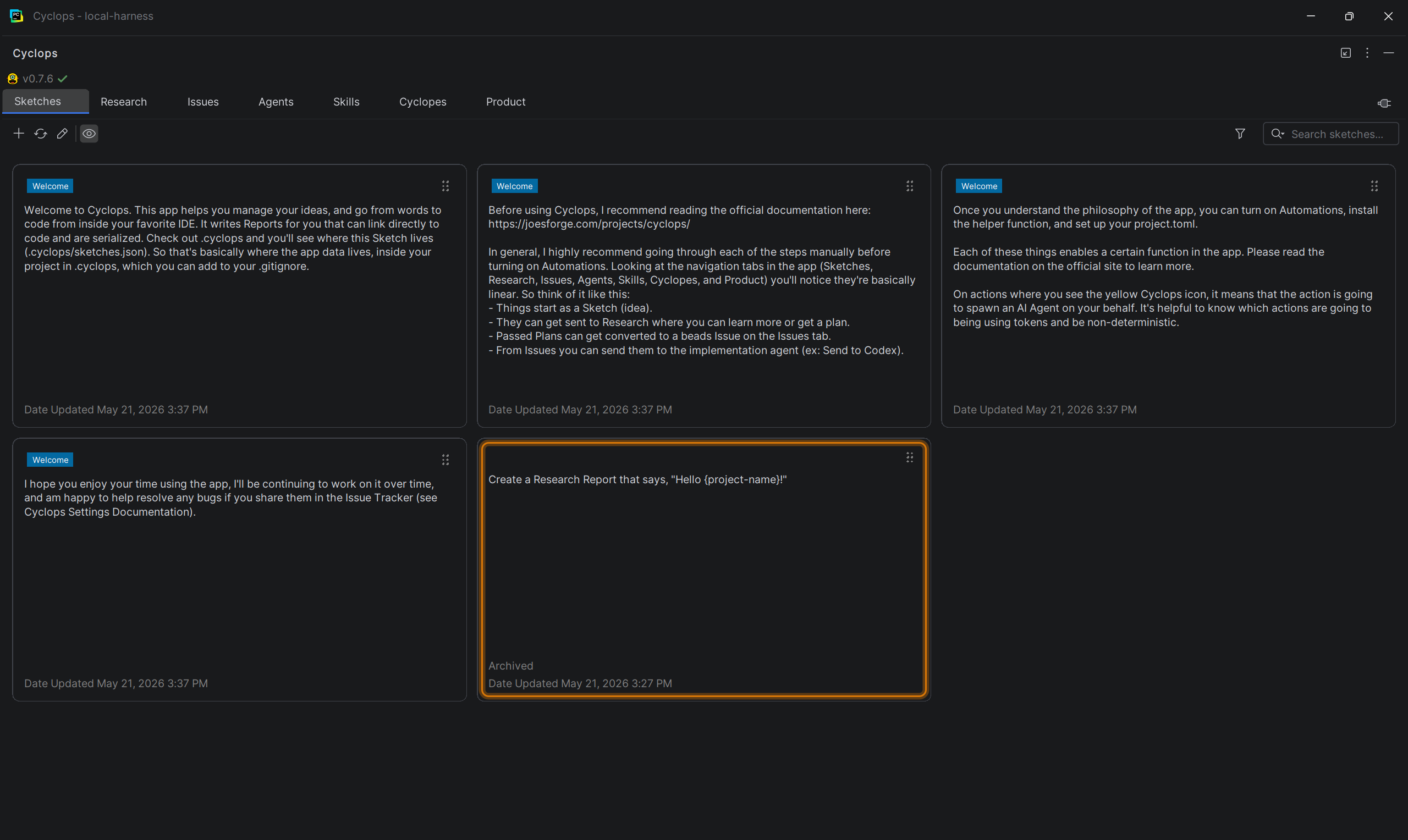Click the plug icon beside the tab row
This screenshot has width=1408, height=840.
click(x=1384, y=103)
